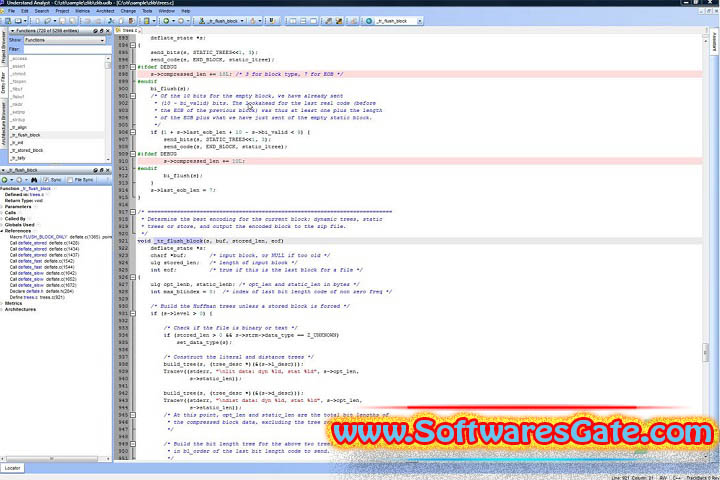Open the Metrics menu
Image resolution: width=720 pixels, height=480 pixels.
(83, 11)
